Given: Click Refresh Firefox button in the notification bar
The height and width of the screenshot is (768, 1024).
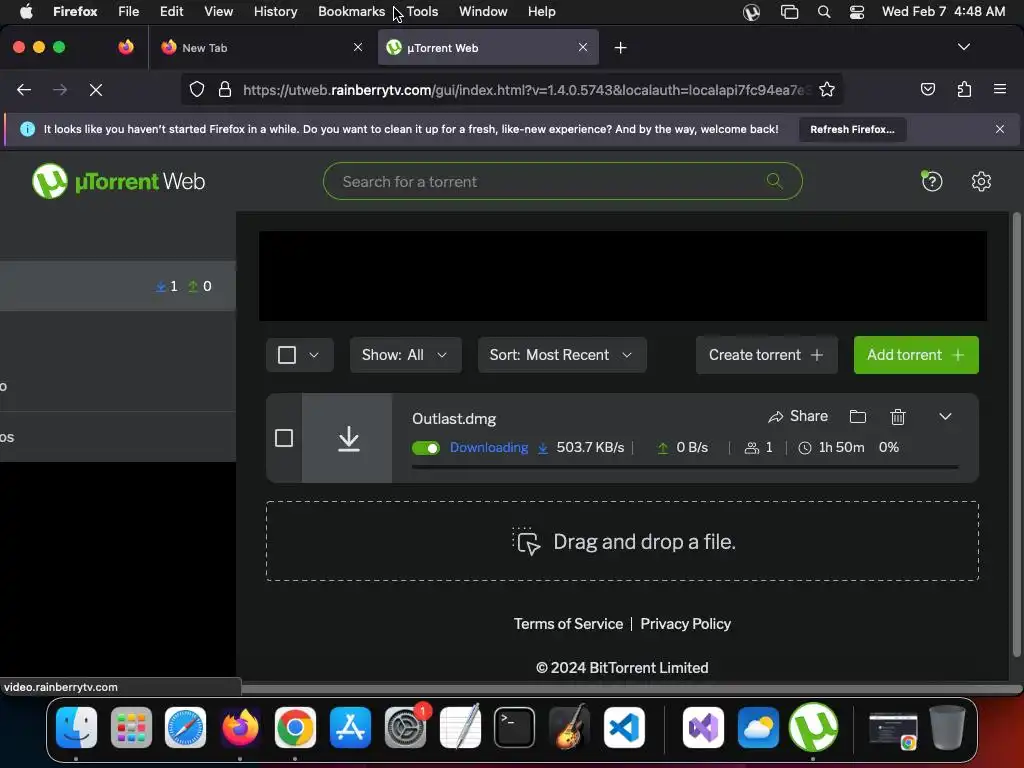Looking at the screenshot, I should coord(852,129).
